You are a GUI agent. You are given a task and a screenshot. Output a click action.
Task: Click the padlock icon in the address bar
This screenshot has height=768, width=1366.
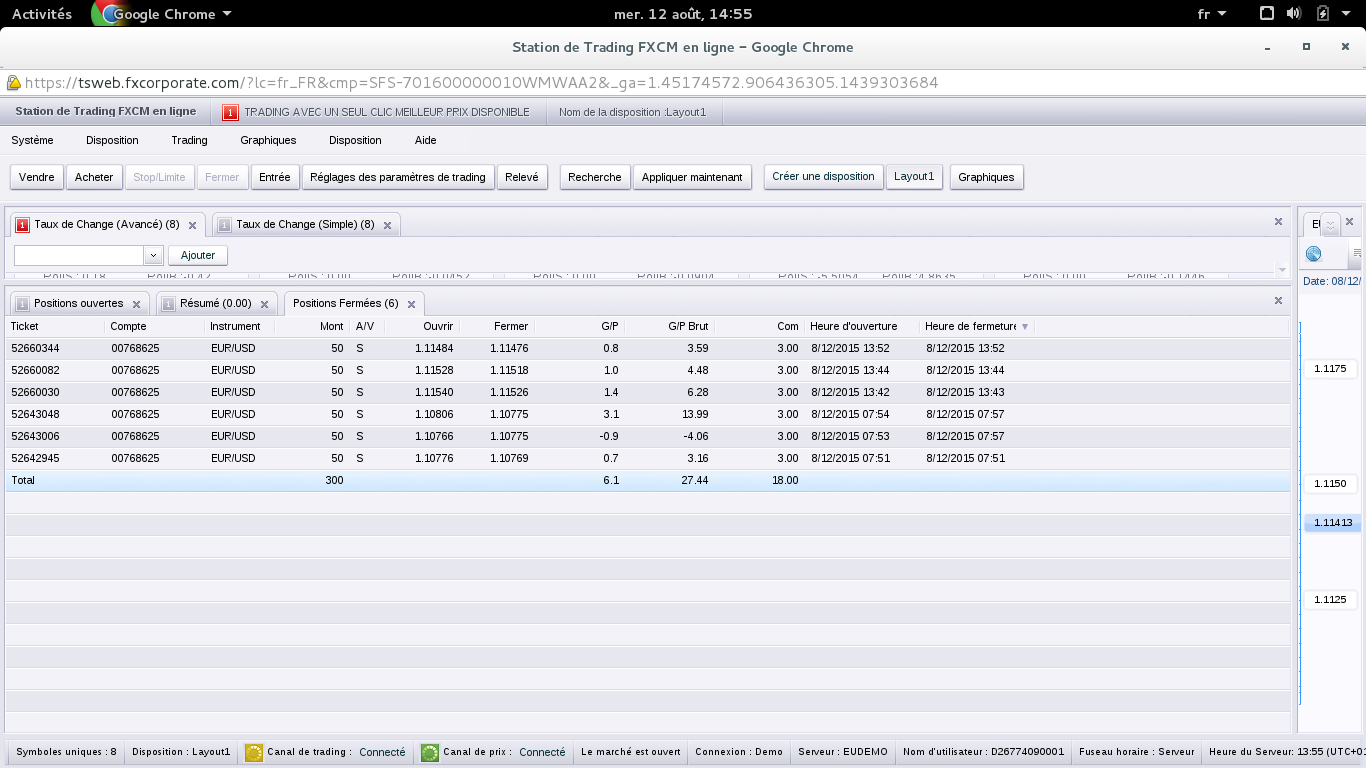[x=13, y=83]
